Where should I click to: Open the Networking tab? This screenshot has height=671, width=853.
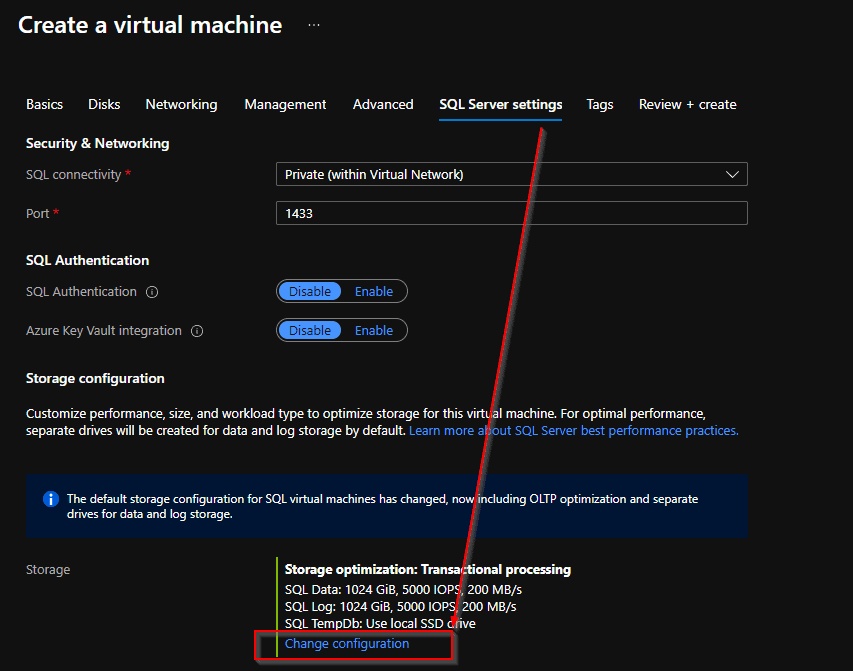pyautogui.click(x=181, y=104)
